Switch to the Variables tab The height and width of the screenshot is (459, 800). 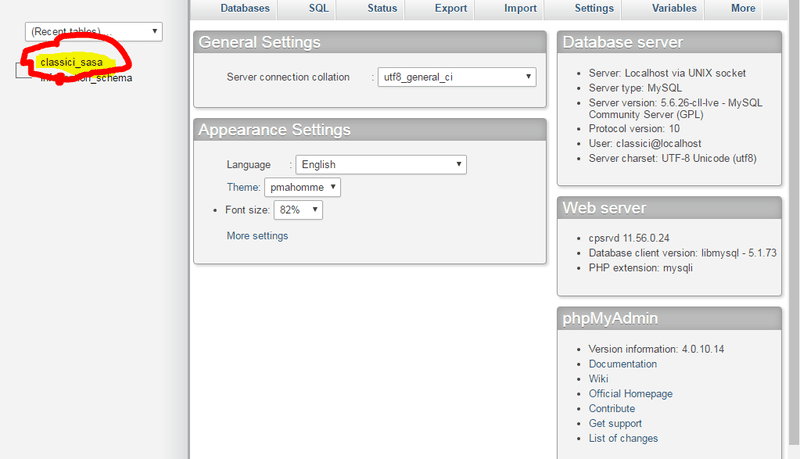coord(674,8)
